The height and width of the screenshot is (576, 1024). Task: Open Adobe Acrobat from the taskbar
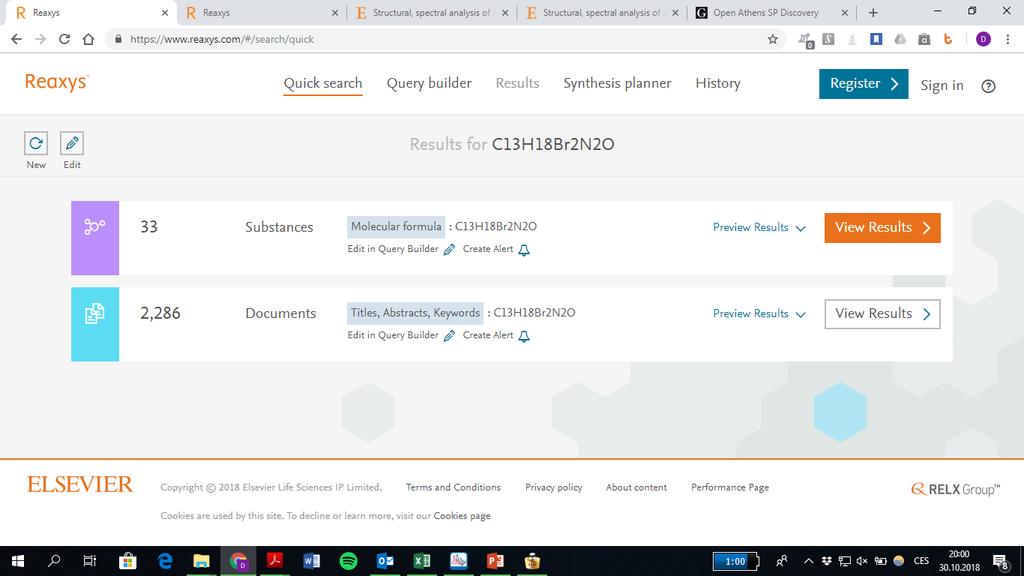click(275, 561)
